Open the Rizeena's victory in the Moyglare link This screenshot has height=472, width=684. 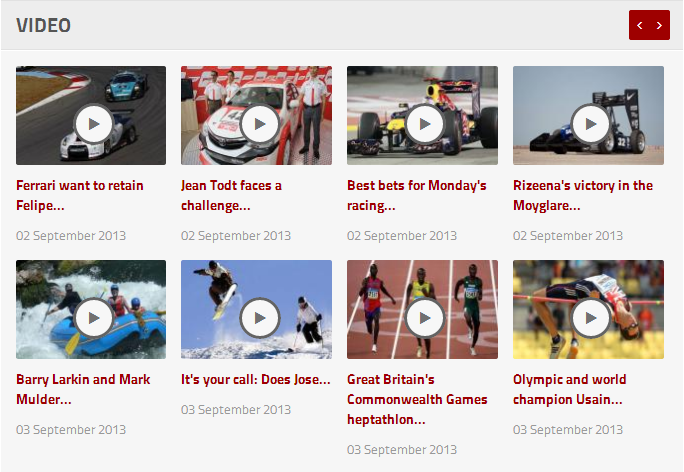pos(583,195)
